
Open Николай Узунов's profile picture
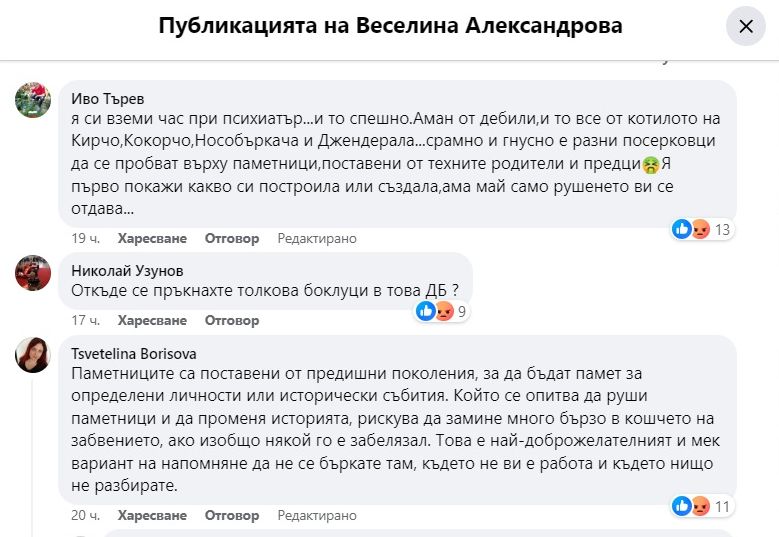pyautogui.click(x=34, y=272)
